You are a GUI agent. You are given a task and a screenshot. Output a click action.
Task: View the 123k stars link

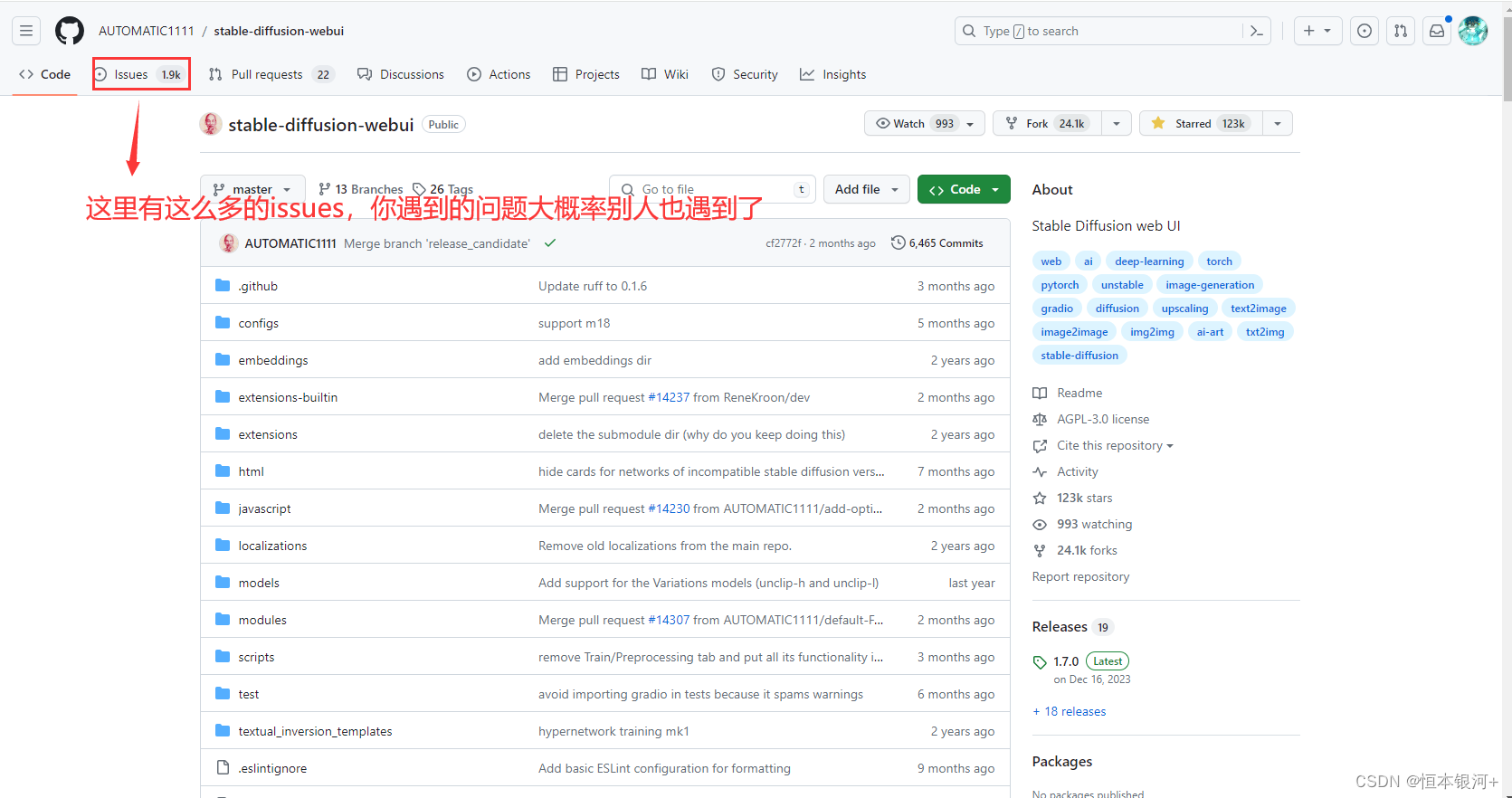[1072, 498]
